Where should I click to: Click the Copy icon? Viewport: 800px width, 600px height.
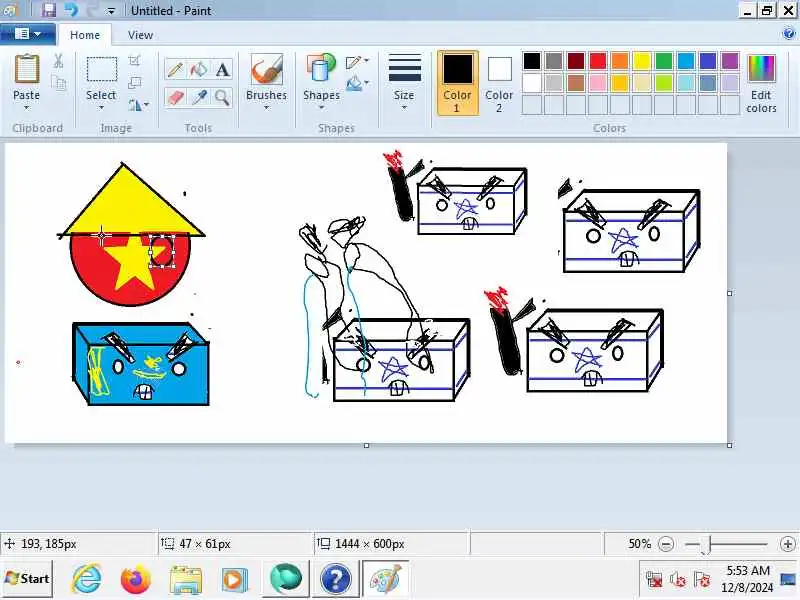click(x=59, y=83)
